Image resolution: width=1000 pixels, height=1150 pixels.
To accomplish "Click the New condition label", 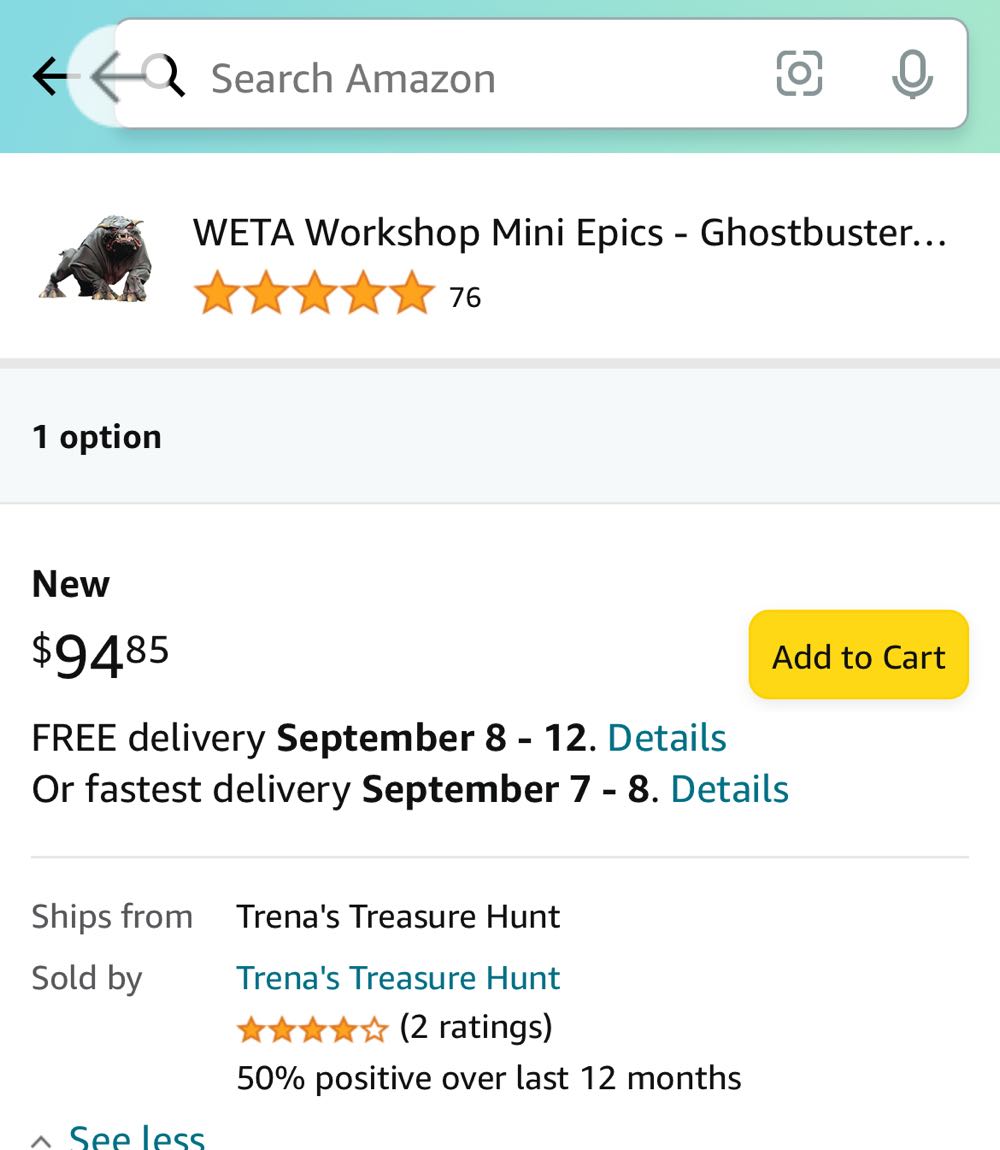I will pyautogui.click(x=70, y=583).
